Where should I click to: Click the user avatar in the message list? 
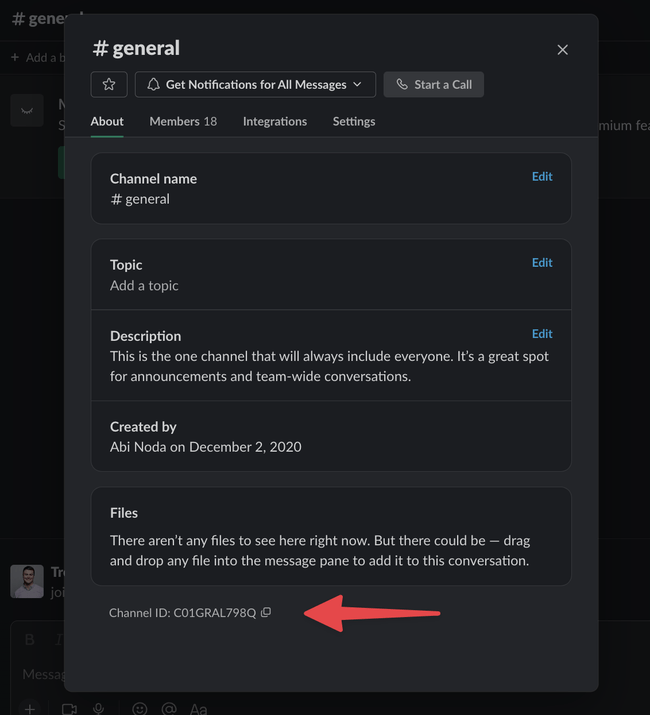point(27,582)
